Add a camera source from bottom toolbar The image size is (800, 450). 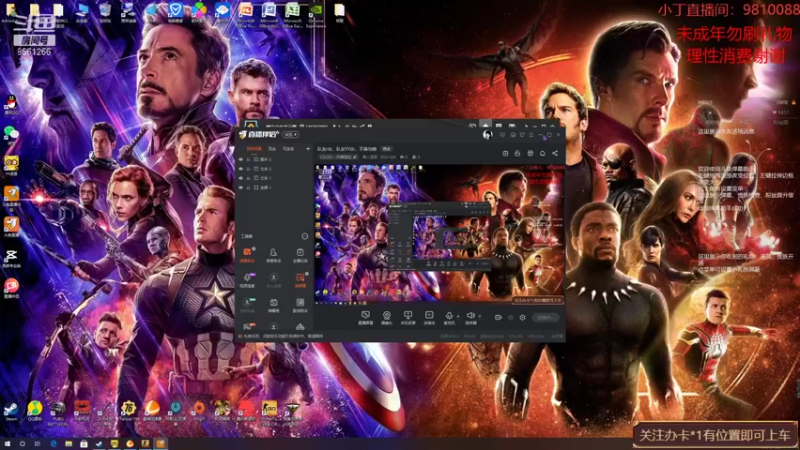click(387, 317)
